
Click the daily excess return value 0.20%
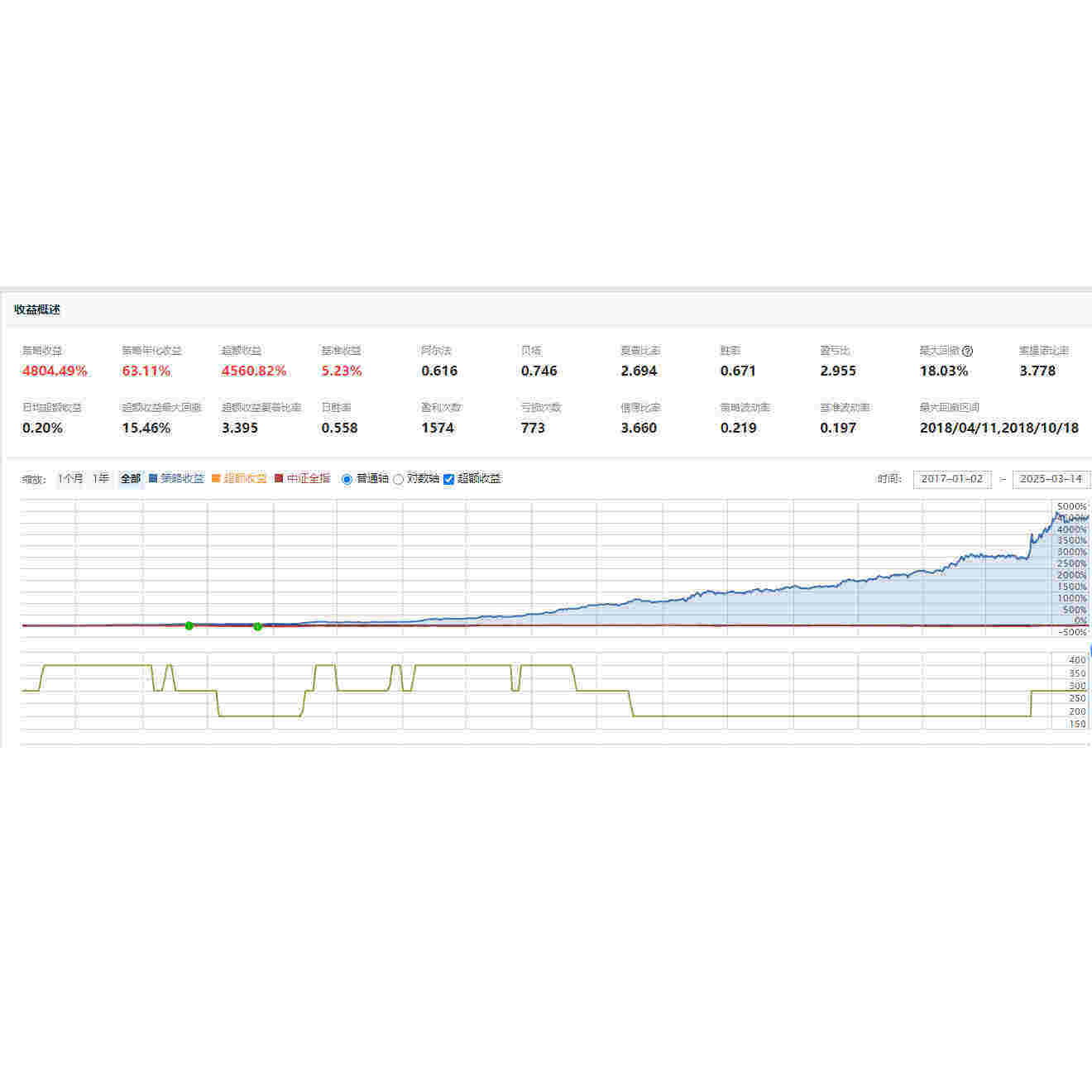click(42, 429)
